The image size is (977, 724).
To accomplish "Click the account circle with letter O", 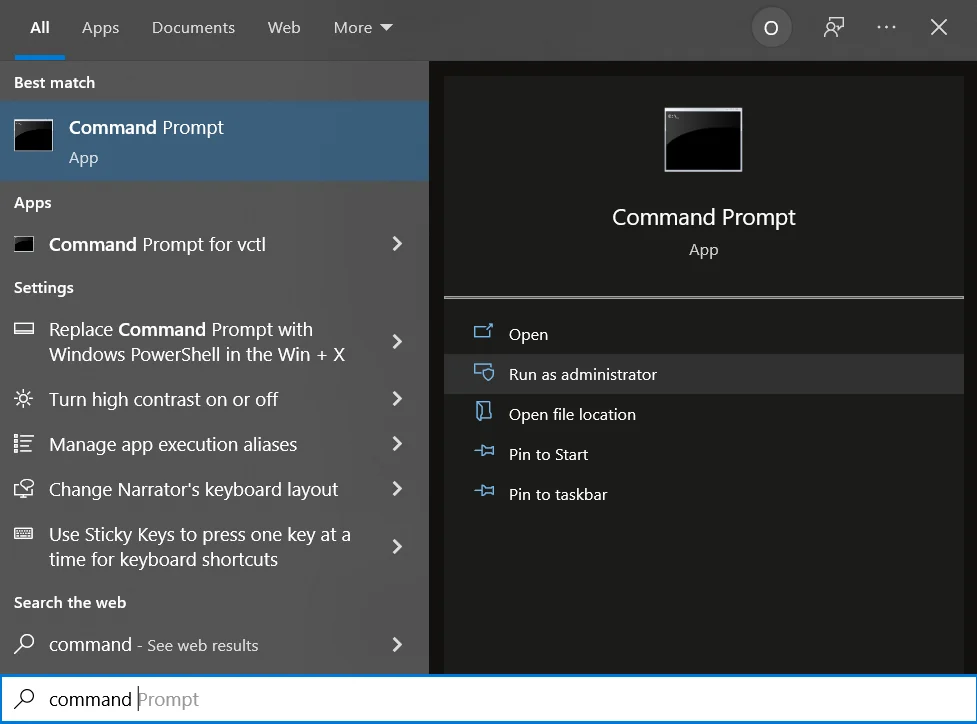I will [x=771, y=27].
